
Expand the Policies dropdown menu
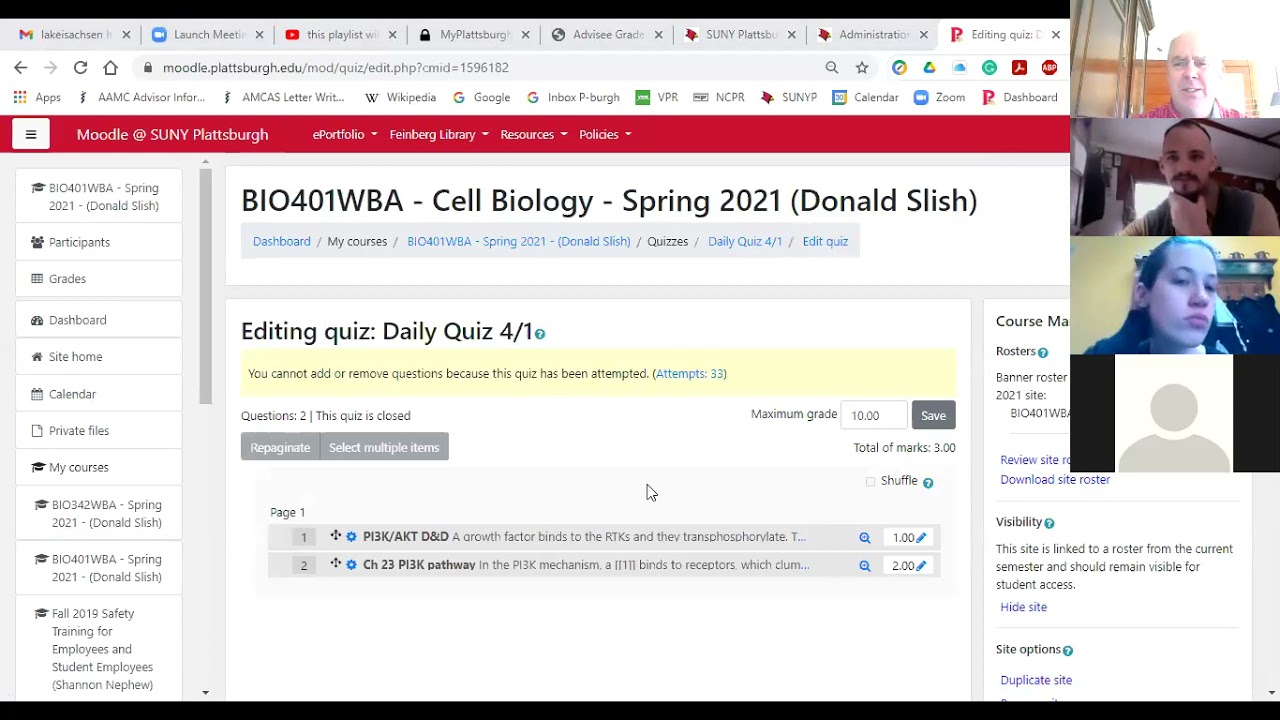605,134
